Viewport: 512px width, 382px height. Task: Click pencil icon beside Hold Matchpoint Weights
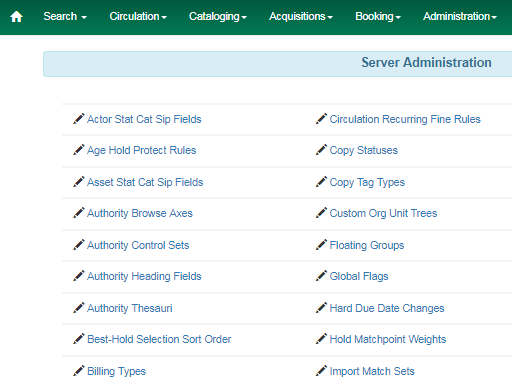[x=322, y=339]
